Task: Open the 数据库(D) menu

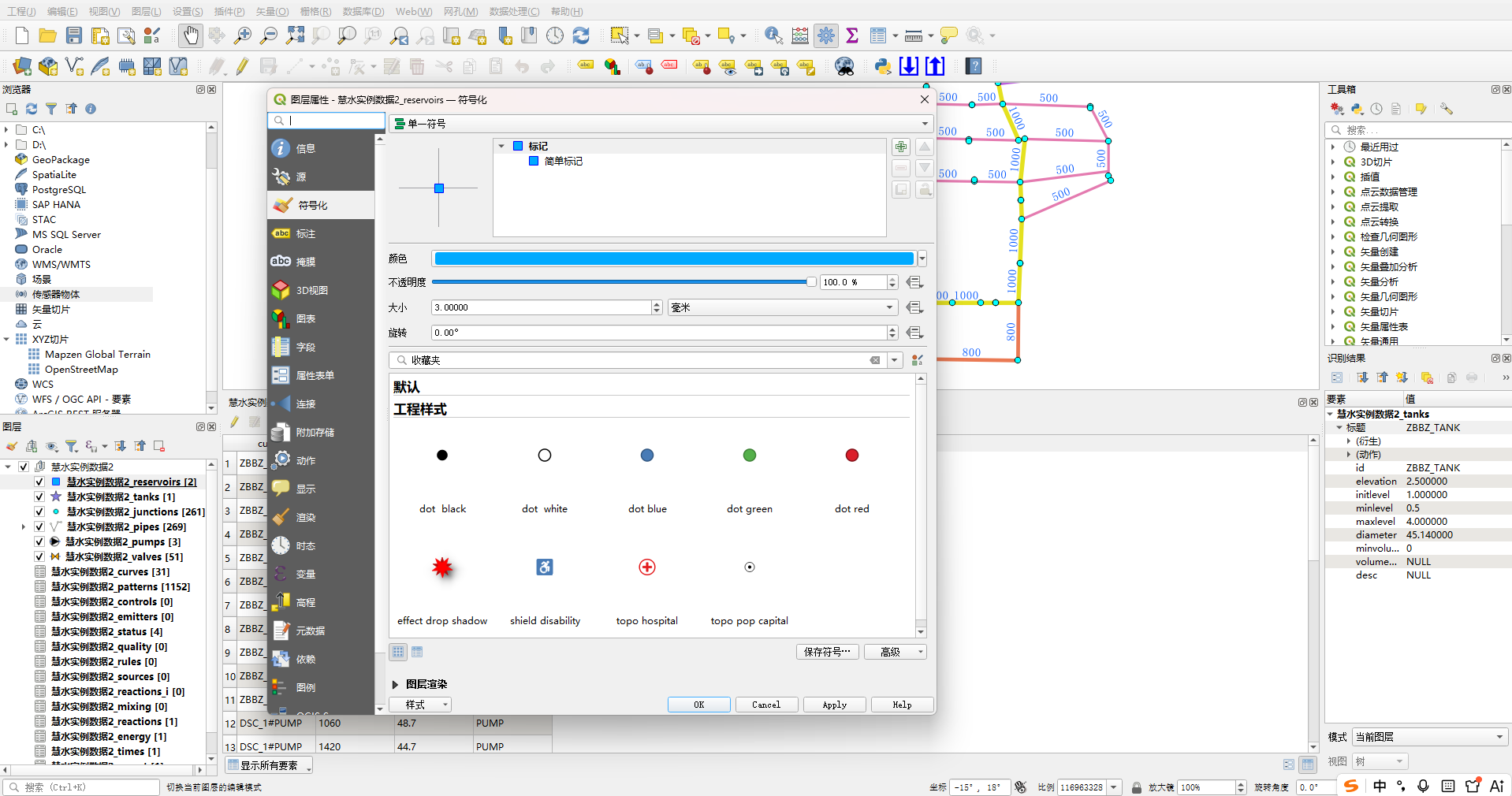Action: [363, 11]
